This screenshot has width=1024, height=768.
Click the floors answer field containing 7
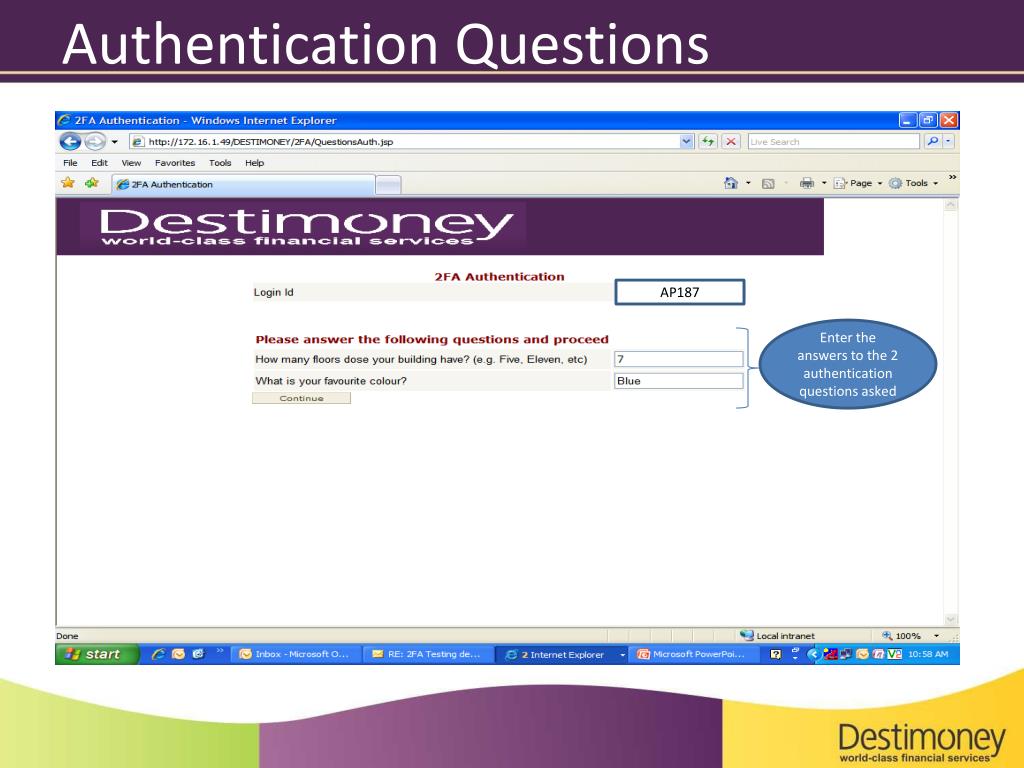(x=679, y=359)
